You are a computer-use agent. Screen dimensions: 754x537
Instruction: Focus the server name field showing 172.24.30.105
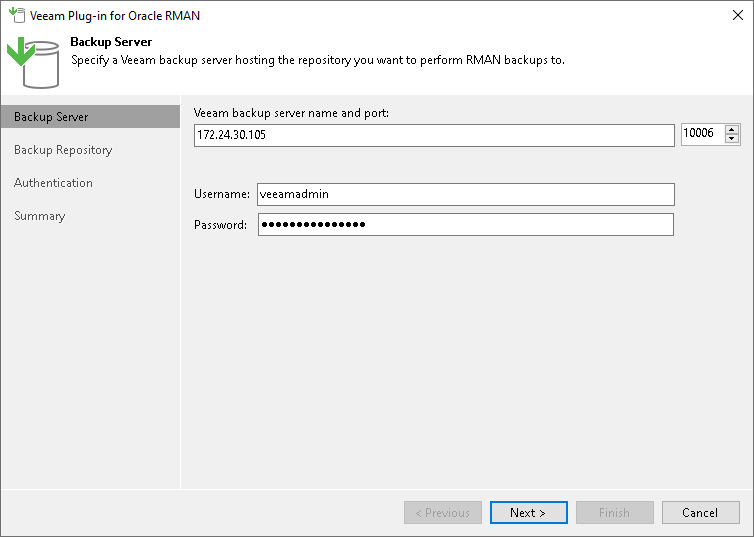click(434, 135)
